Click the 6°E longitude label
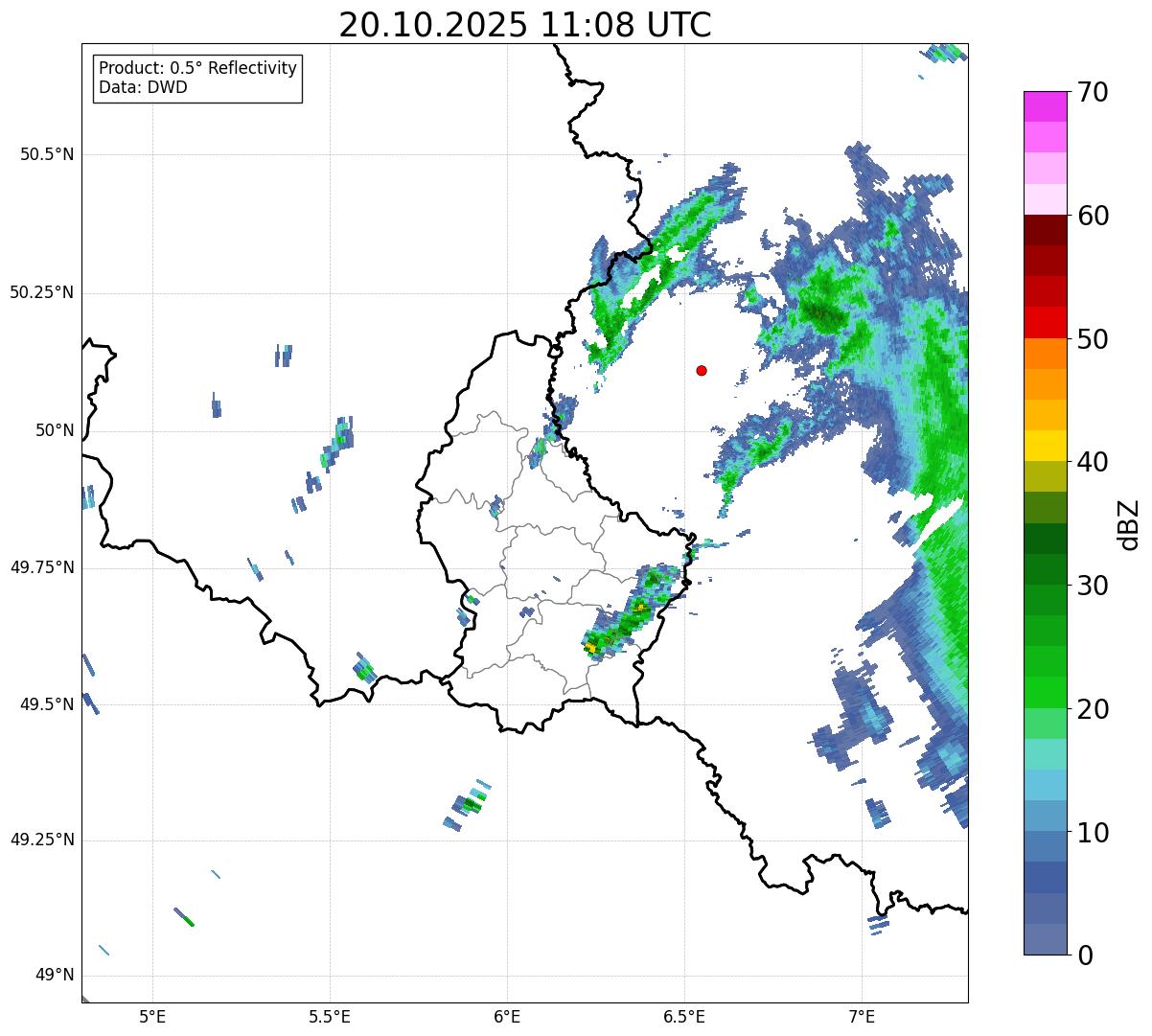The height and width of the screenshot is (1036, 1152). [x=507, y=1016]
